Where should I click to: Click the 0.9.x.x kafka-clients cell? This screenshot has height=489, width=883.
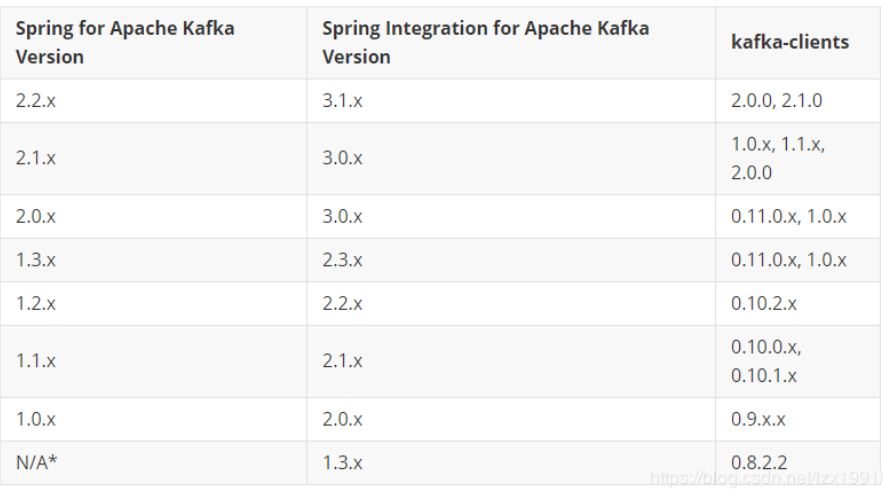pyautogui.click(x=757, y=419)
